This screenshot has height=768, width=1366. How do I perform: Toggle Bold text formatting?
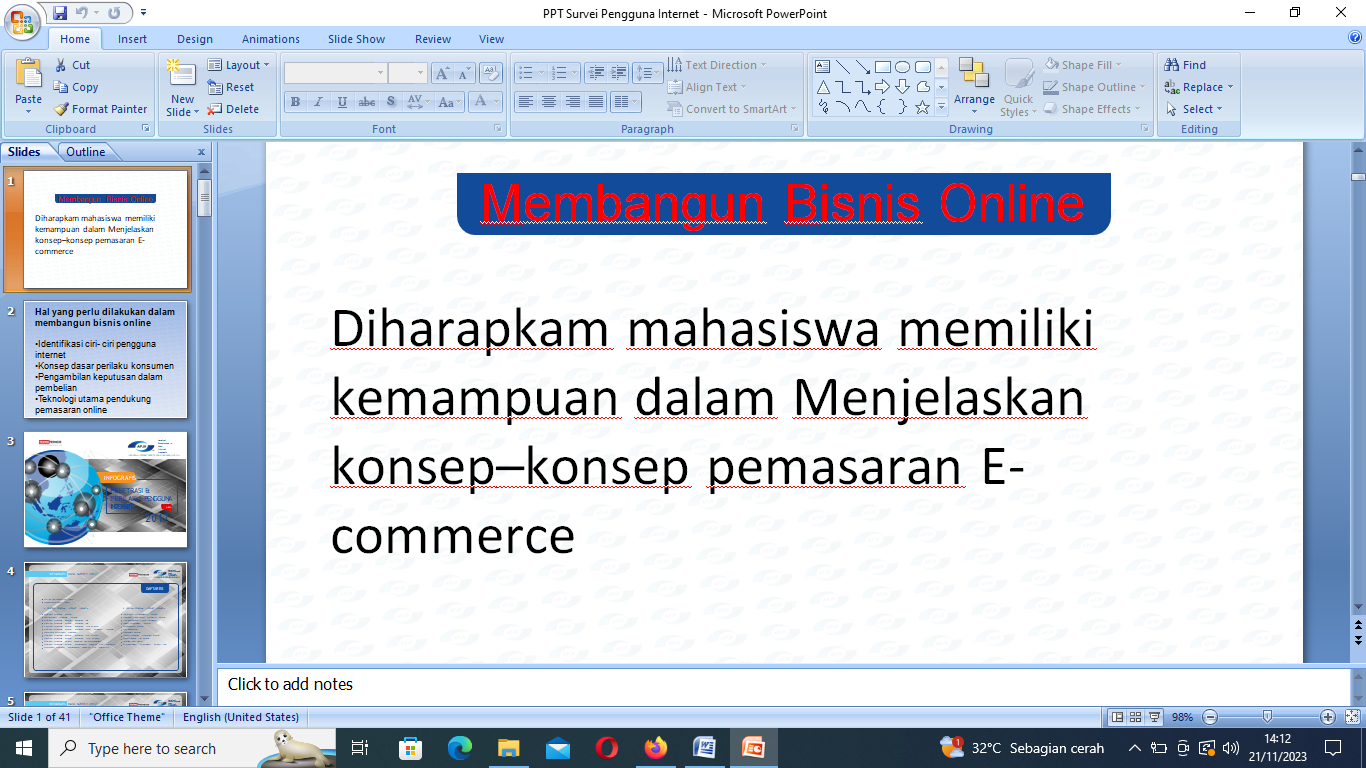pos(295,102)
